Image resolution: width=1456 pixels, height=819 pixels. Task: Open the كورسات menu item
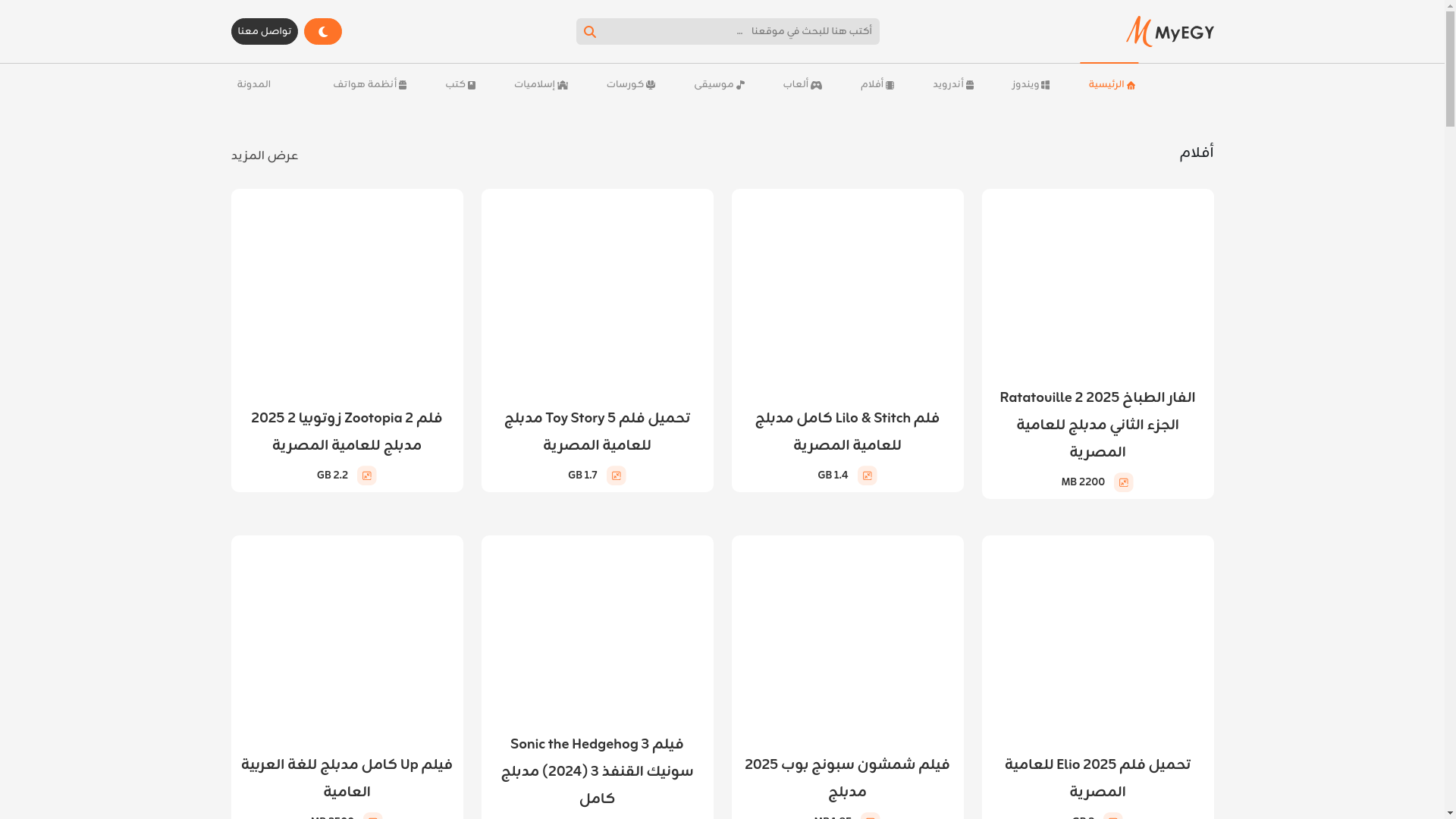pos(630,85)
